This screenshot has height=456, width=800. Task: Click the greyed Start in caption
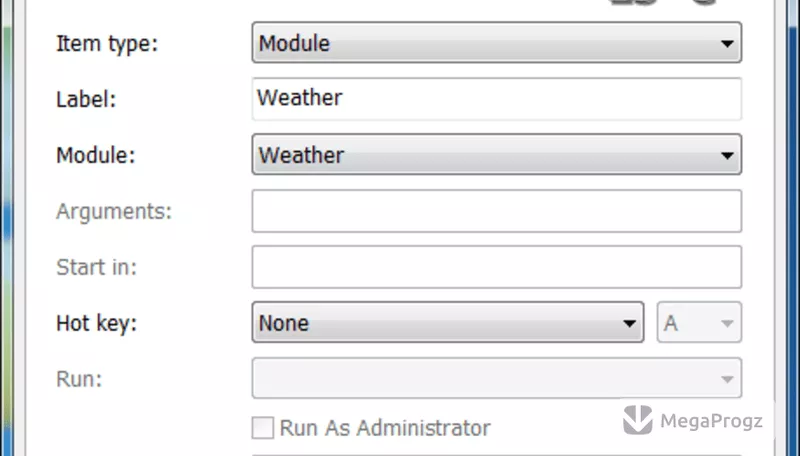[96, 267]
